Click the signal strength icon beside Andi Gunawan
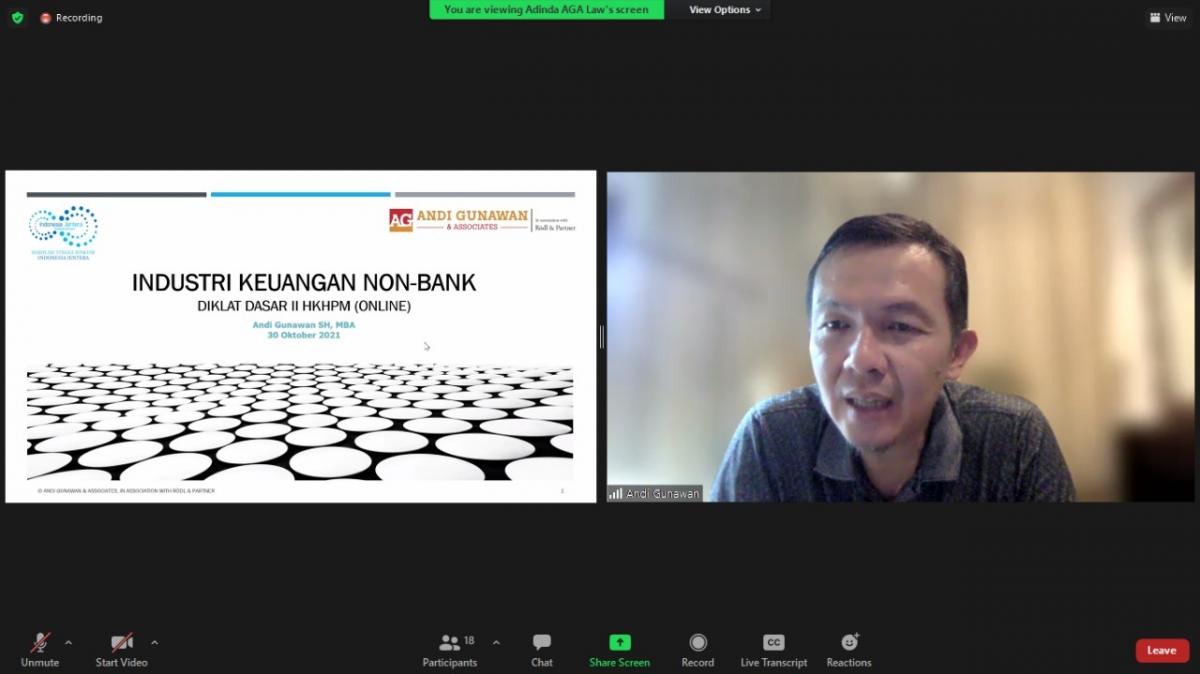The width and height of the screenshot is (1200, 674). pyautogui.click(x=616, y=494)
